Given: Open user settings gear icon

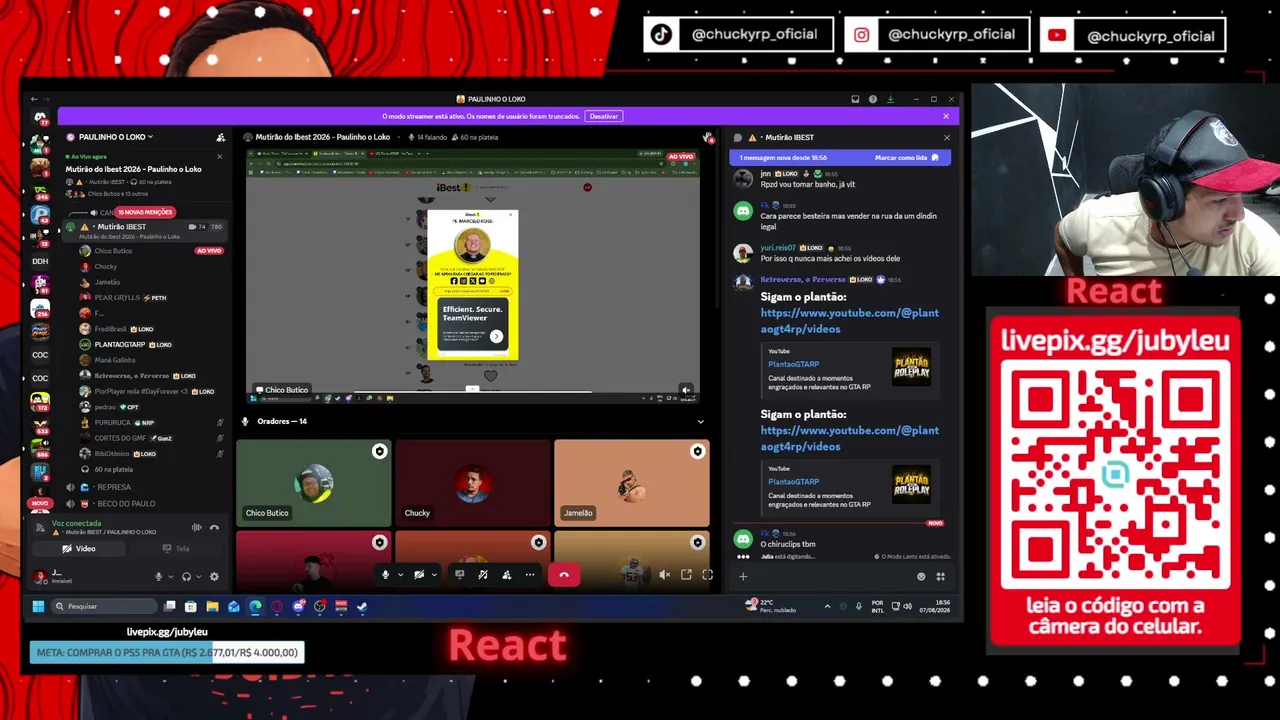Looking at the screenshot, I should tap(214, 577).
